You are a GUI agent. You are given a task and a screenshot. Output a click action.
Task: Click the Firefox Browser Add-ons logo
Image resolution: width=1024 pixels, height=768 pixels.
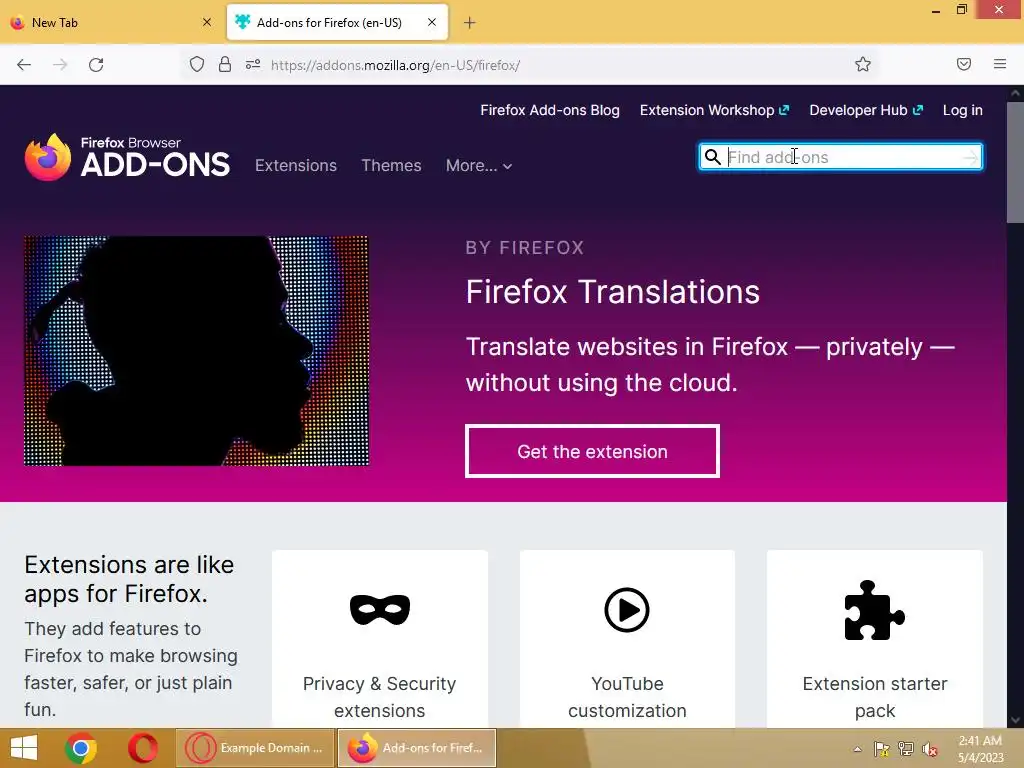tap(127, 157)
